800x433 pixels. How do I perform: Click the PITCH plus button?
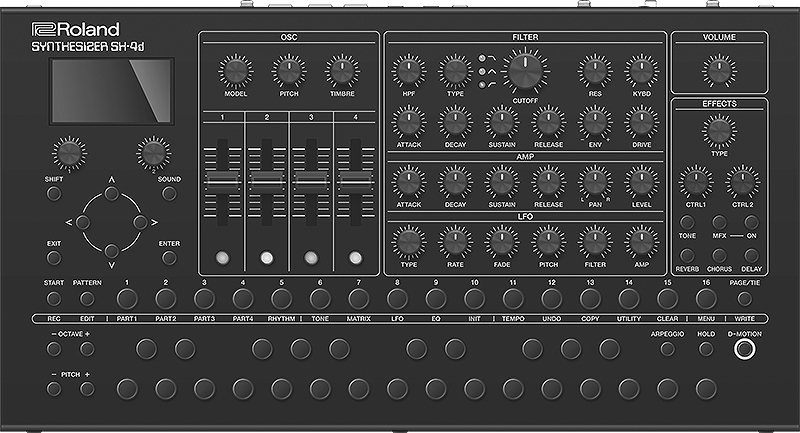pos(87,389)
